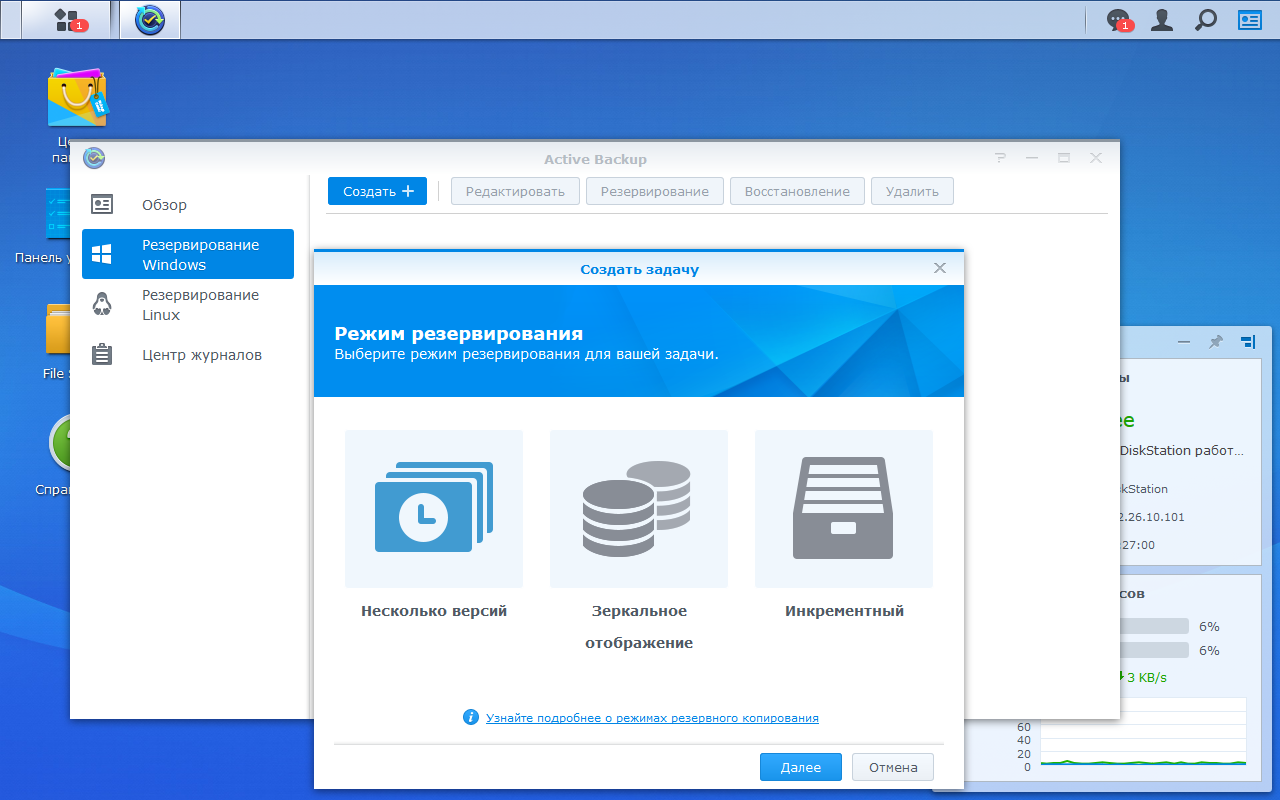Click the Зеркальное отображение label
Screen dimensions: 1280x800
[x=639, y=627]
